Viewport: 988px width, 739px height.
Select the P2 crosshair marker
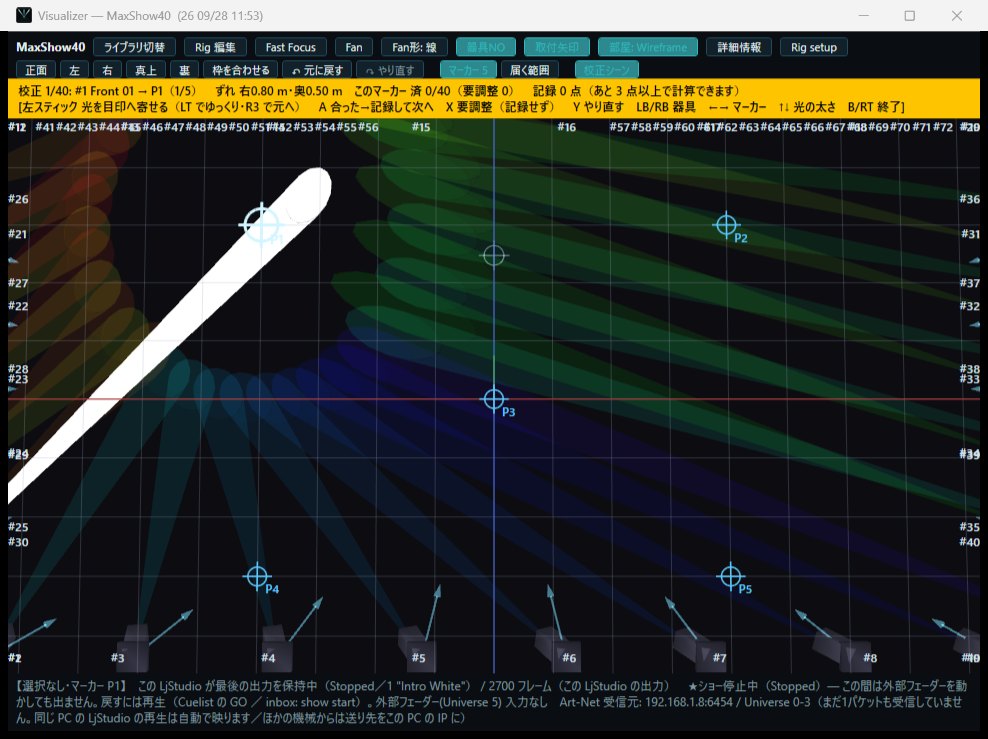(726, 224)
